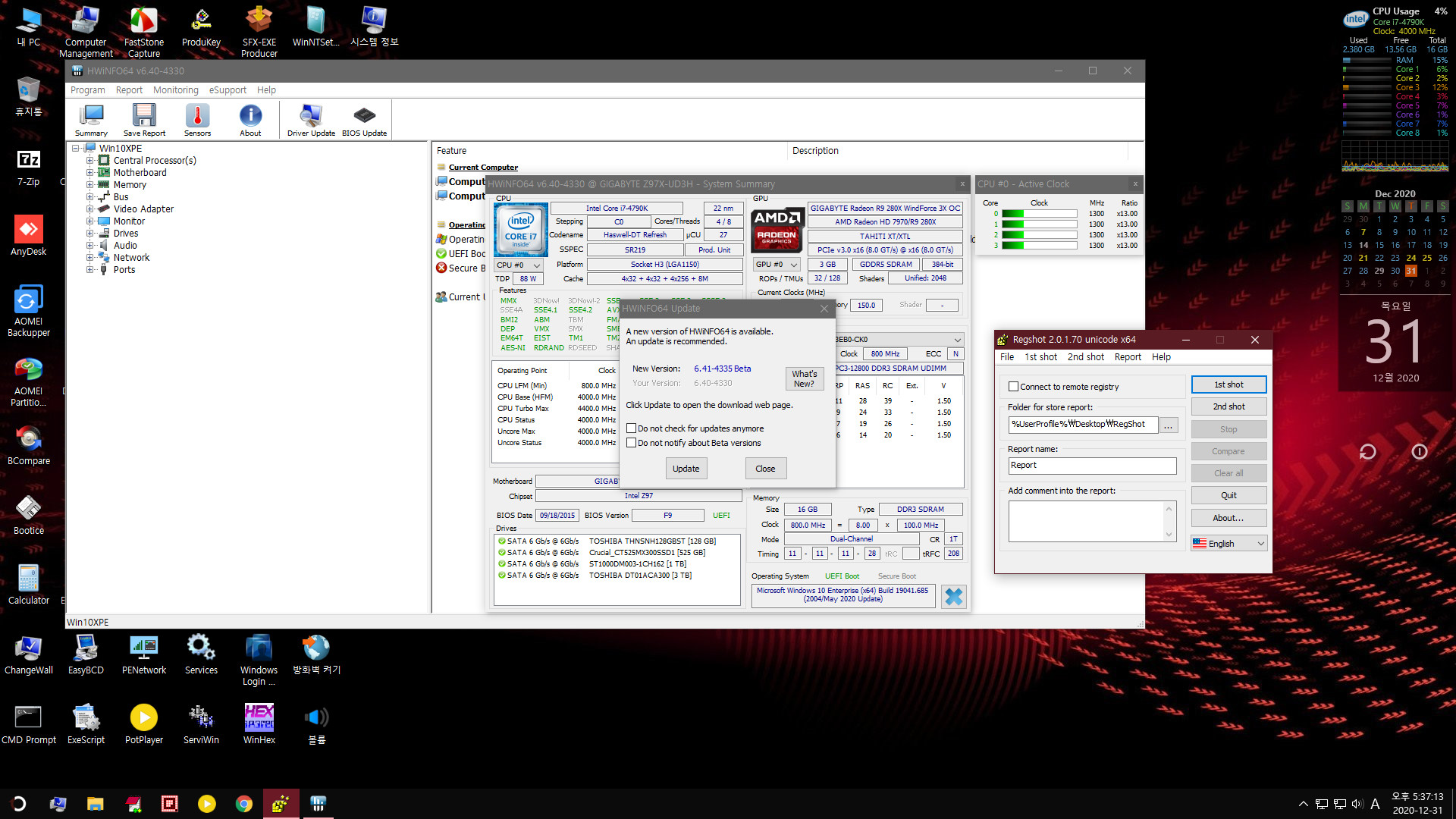Click the Save Report floppy icon
Screen dimensions: 1456x819
point(144,120)
